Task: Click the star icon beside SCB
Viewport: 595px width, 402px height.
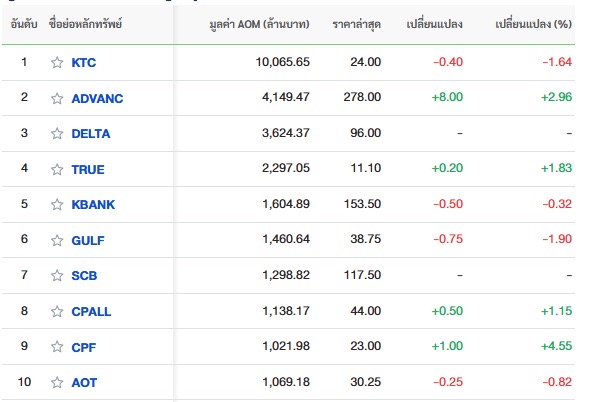Action: [x=57, y=276]
